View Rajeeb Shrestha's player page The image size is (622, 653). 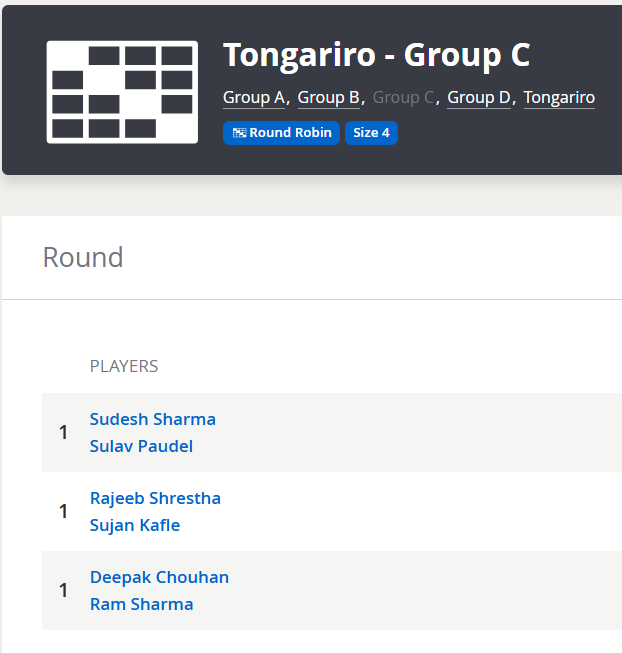point(155,498)
